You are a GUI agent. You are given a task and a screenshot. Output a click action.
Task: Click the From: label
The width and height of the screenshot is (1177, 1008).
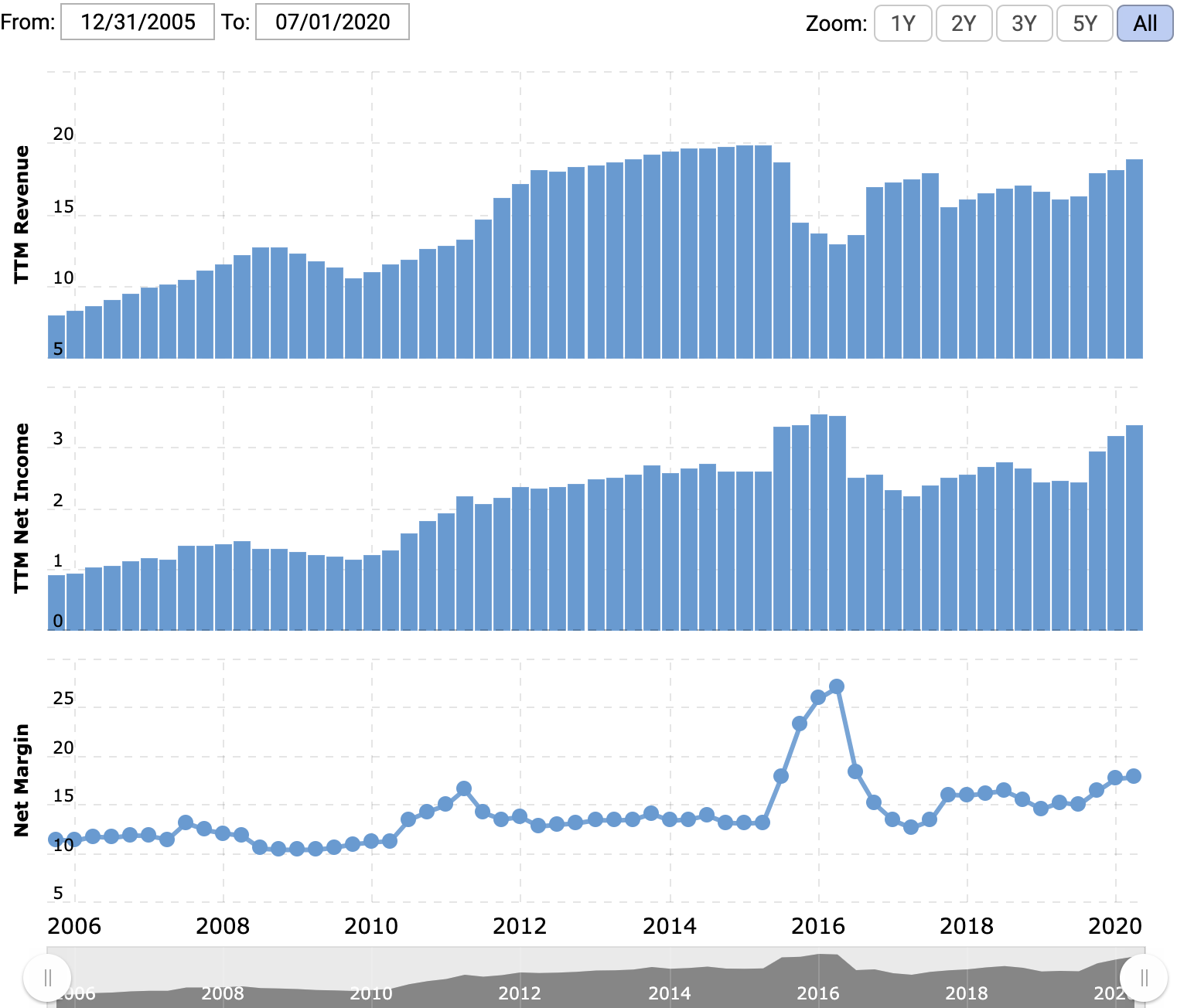click(28, 22)
